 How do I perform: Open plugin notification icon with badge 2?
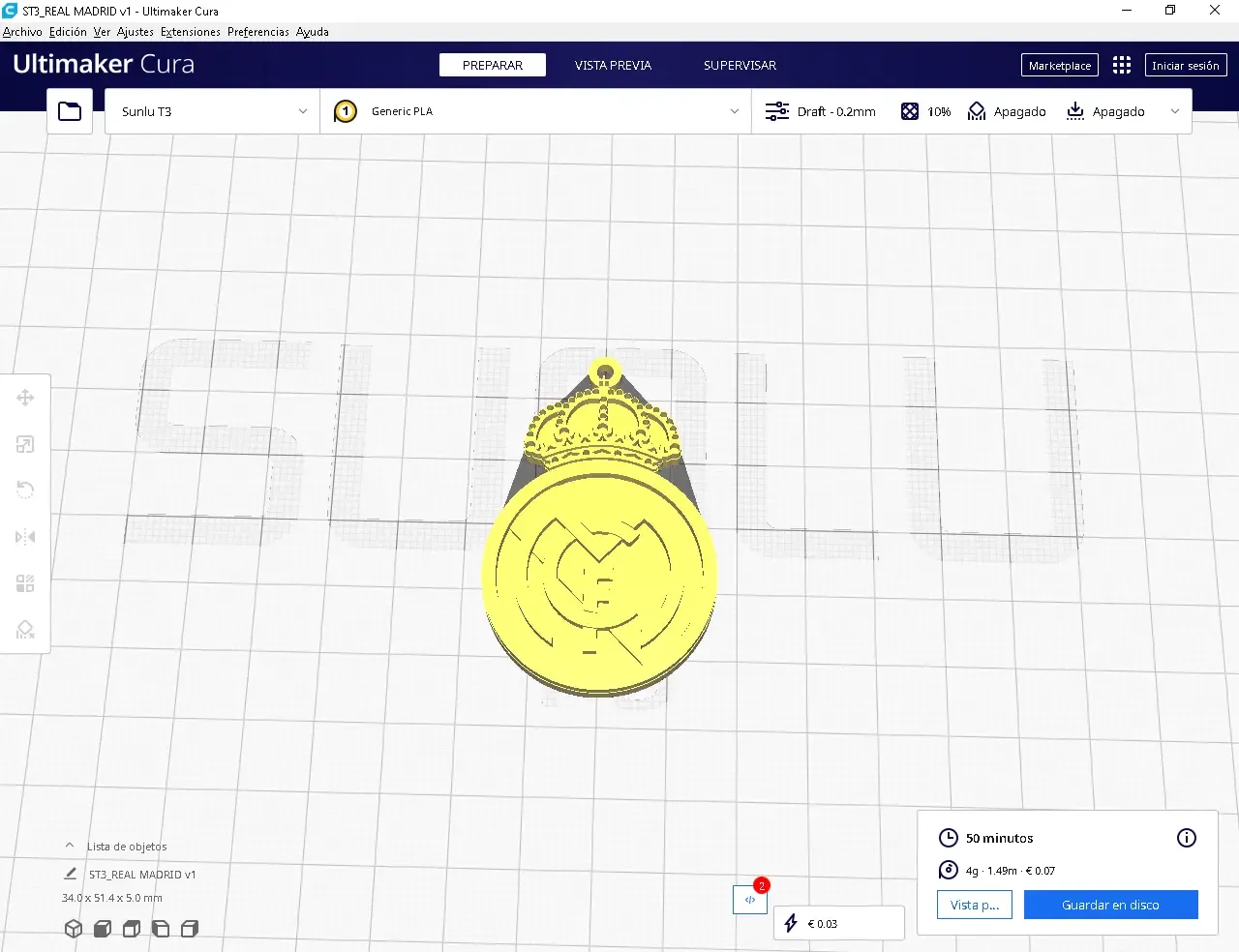[x=750, y=900]
